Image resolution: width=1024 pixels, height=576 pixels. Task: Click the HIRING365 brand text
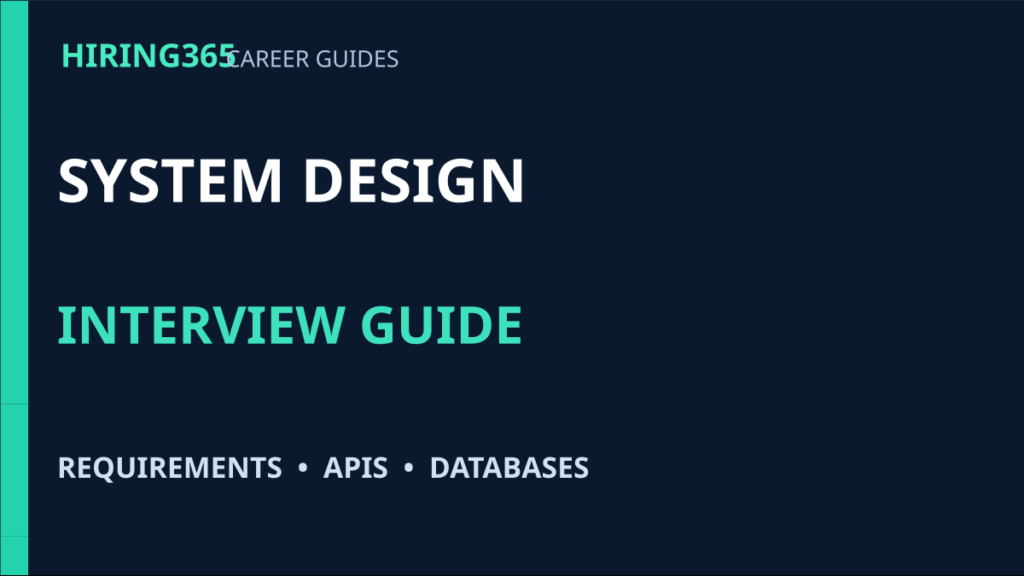pyautogui.click(x=148, y=56)
